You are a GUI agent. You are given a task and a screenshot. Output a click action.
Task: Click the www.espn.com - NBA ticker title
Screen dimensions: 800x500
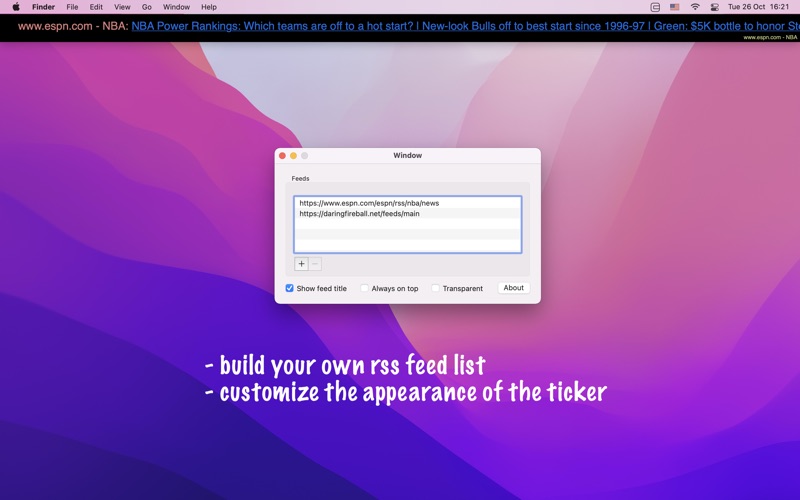coord(73,26)
